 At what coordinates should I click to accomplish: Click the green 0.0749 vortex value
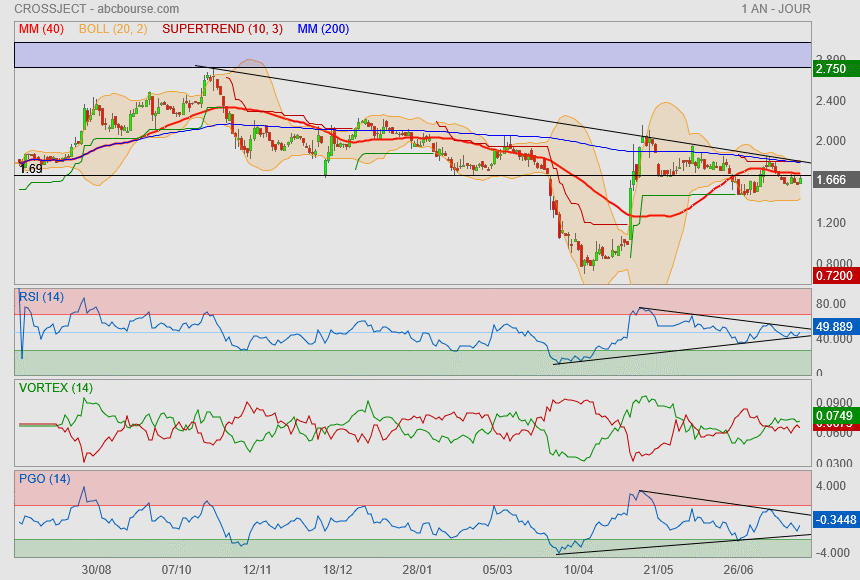click(x=836, y=415)
